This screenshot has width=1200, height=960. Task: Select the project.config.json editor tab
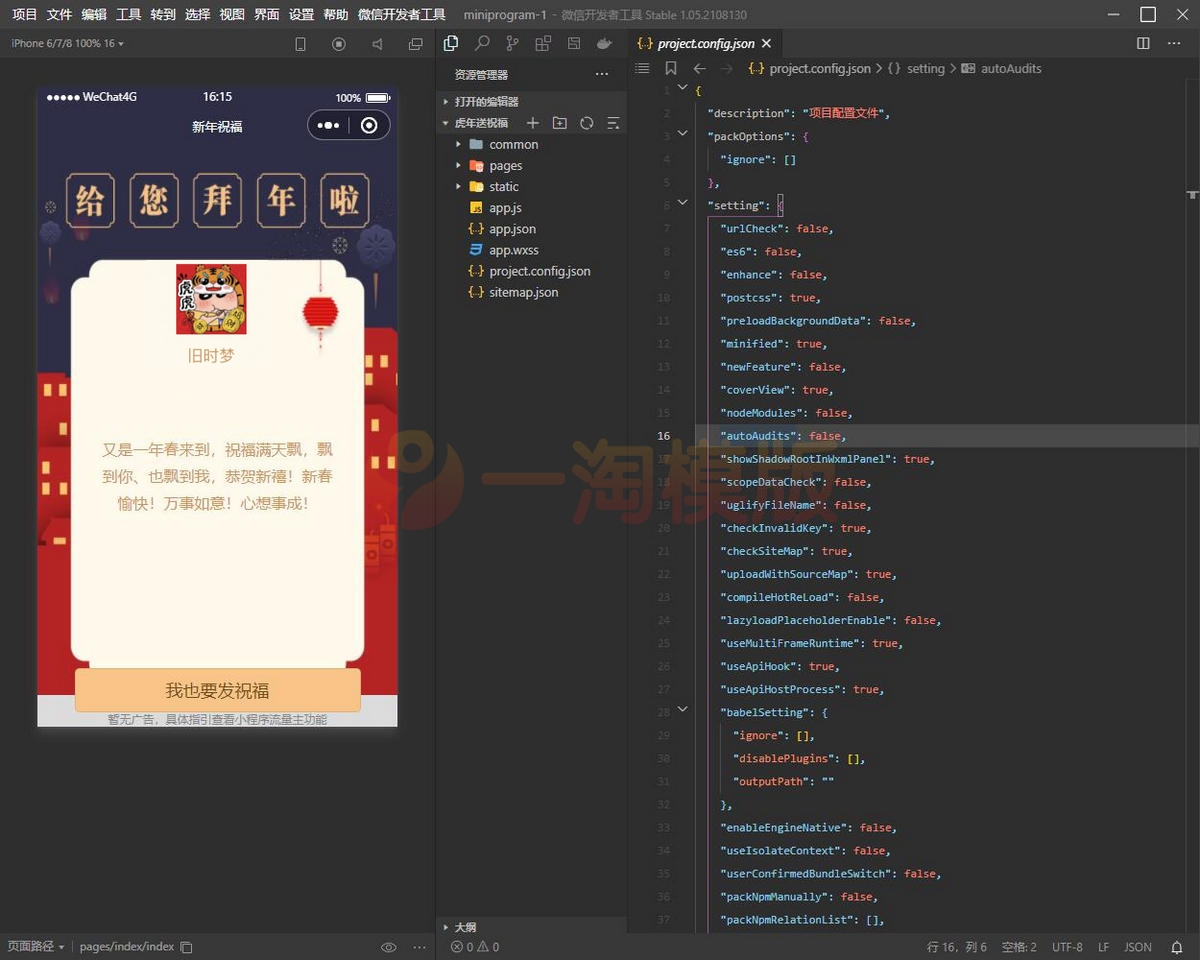click(x=705, y=44)
